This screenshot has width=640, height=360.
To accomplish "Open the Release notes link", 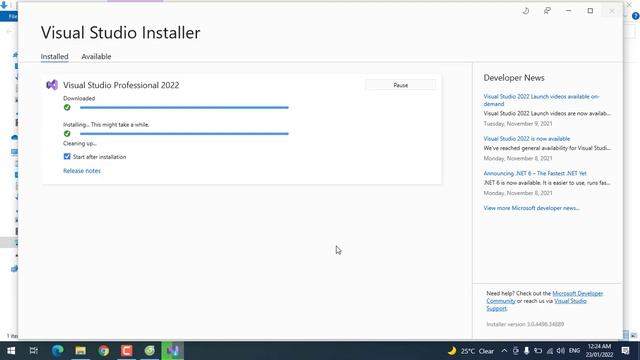I will pyautogui.click(x=82, y=171).
